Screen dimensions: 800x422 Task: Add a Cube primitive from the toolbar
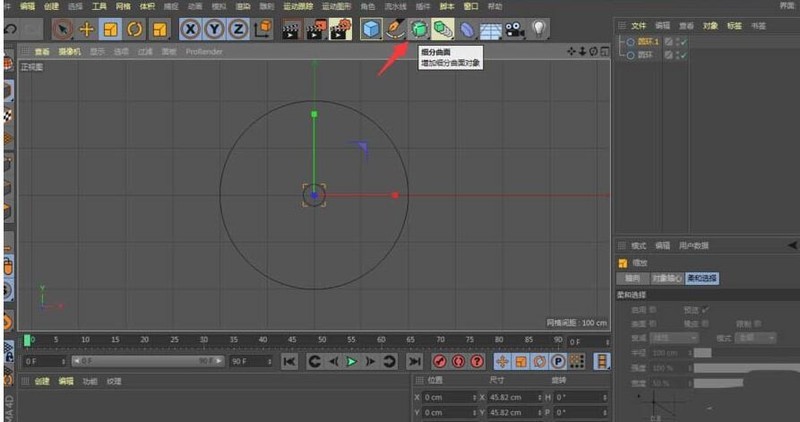(371, 29)
